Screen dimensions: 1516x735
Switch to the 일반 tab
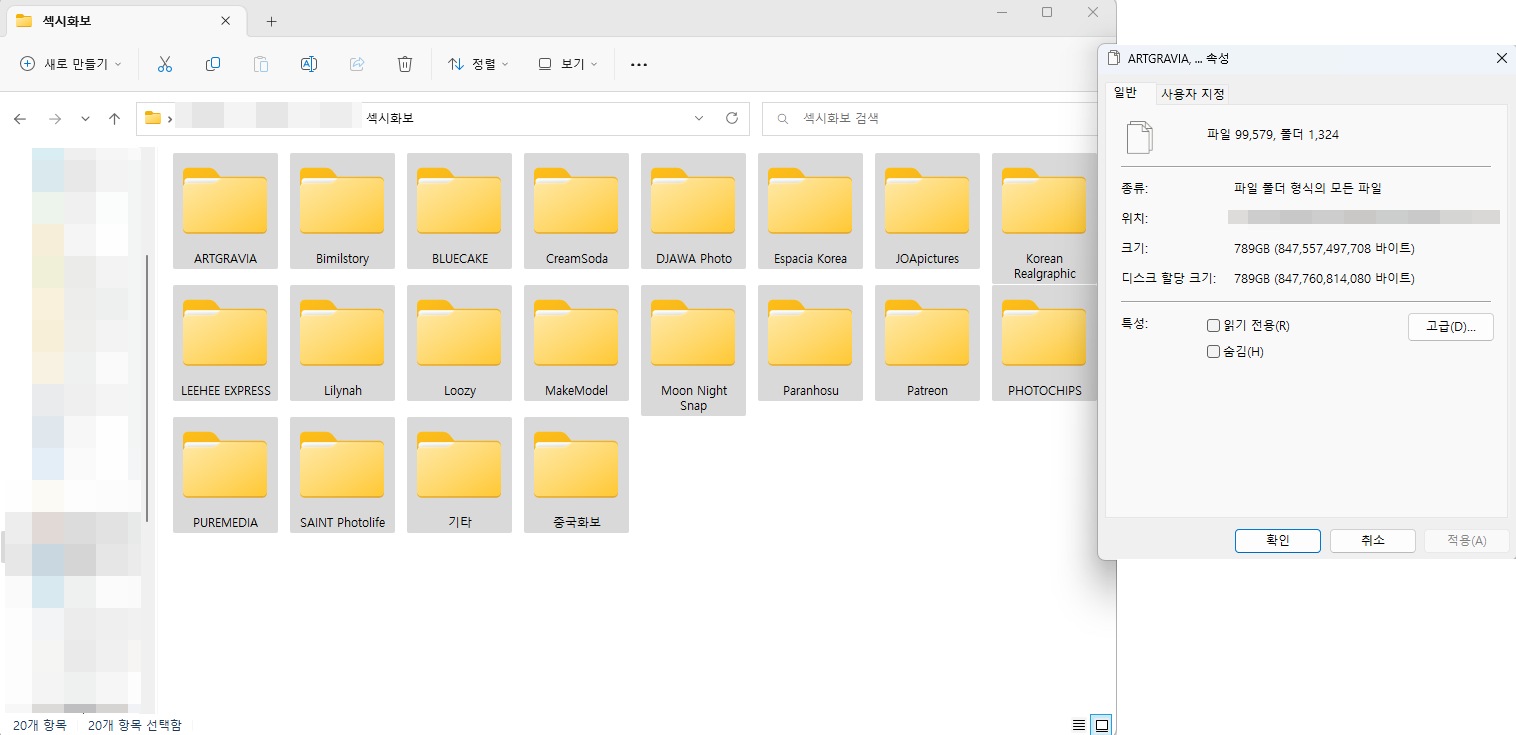pos(1126,93)
